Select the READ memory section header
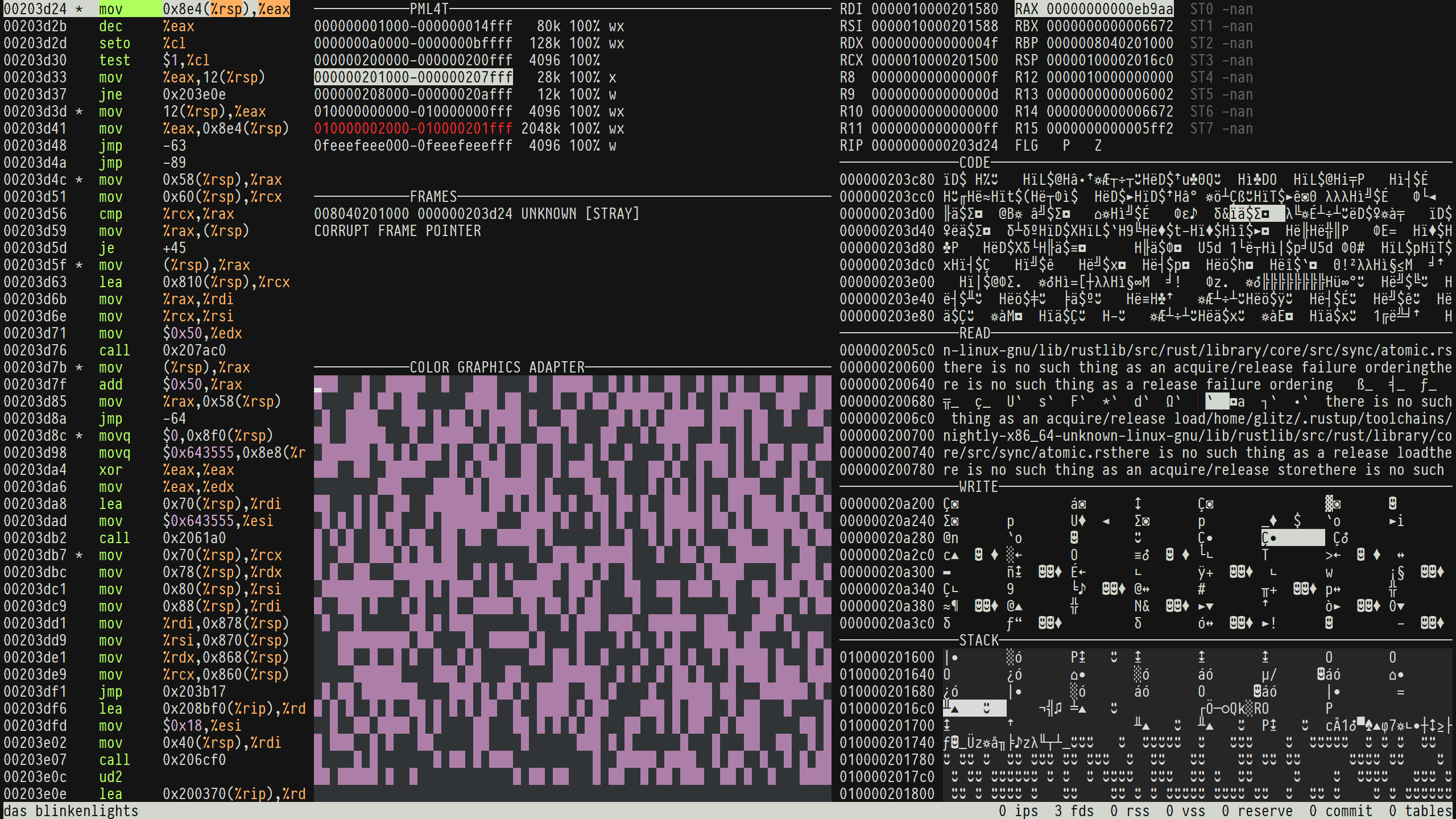 tap(974, 333)
